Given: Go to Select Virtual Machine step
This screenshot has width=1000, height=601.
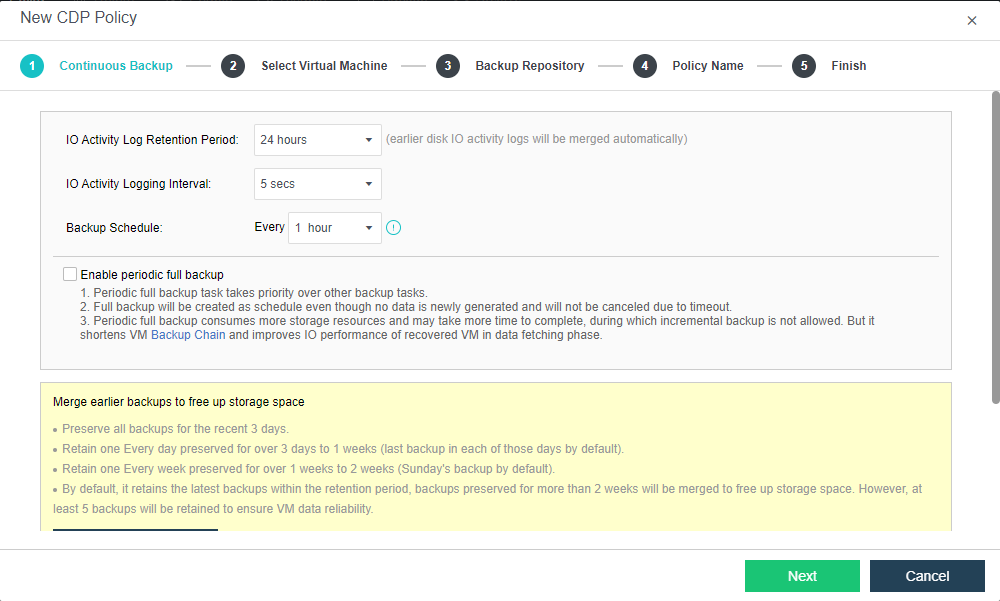Looking at the screenshot, I should pyautogui.click(x=324, y=66).
